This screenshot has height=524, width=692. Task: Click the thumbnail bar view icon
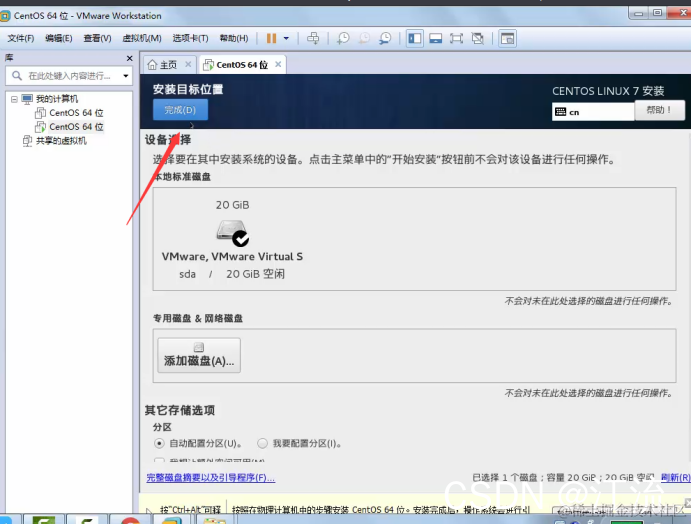436,38
